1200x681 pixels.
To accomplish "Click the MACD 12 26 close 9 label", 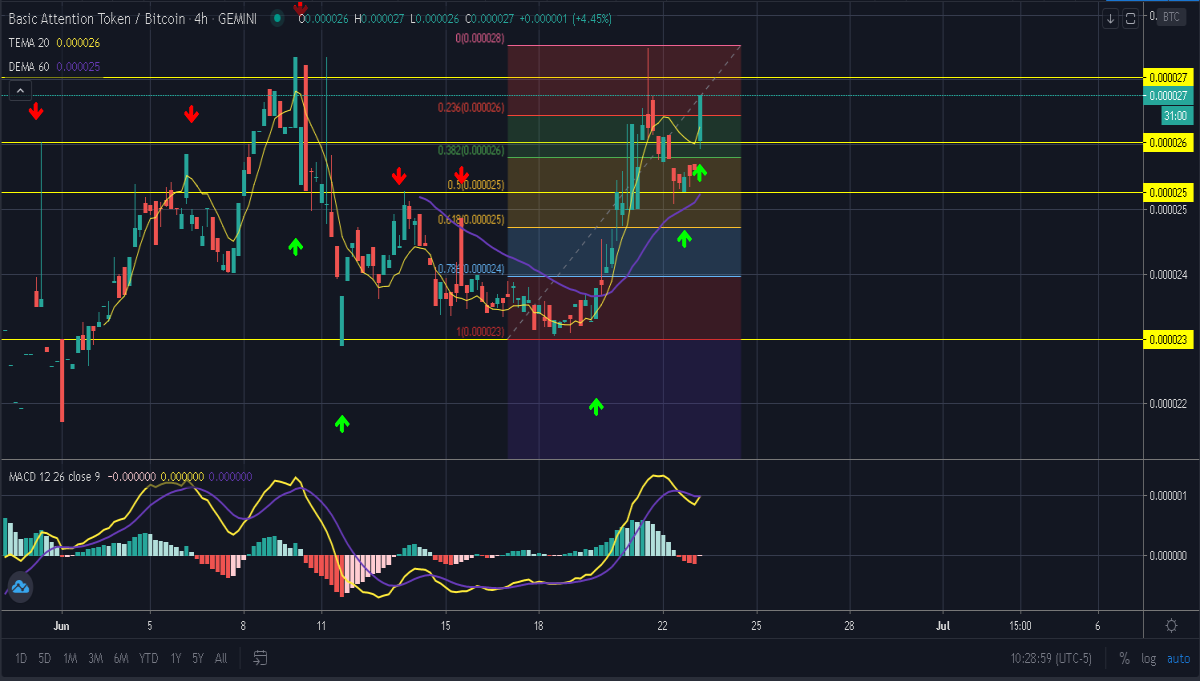I will tap(54, 477).
